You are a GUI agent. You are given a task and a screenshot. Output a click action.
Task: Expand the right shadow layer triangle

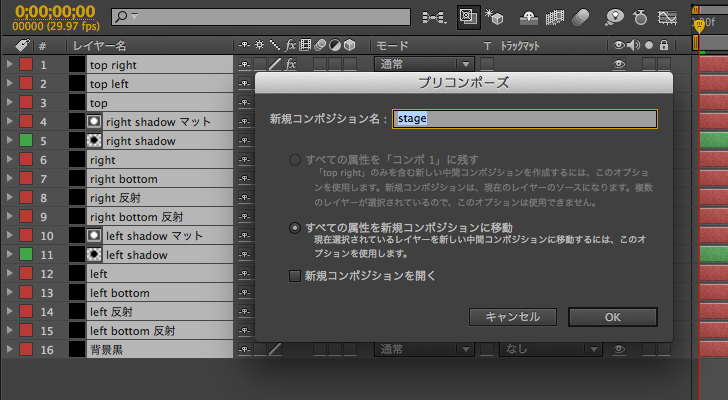coord(10,141)
